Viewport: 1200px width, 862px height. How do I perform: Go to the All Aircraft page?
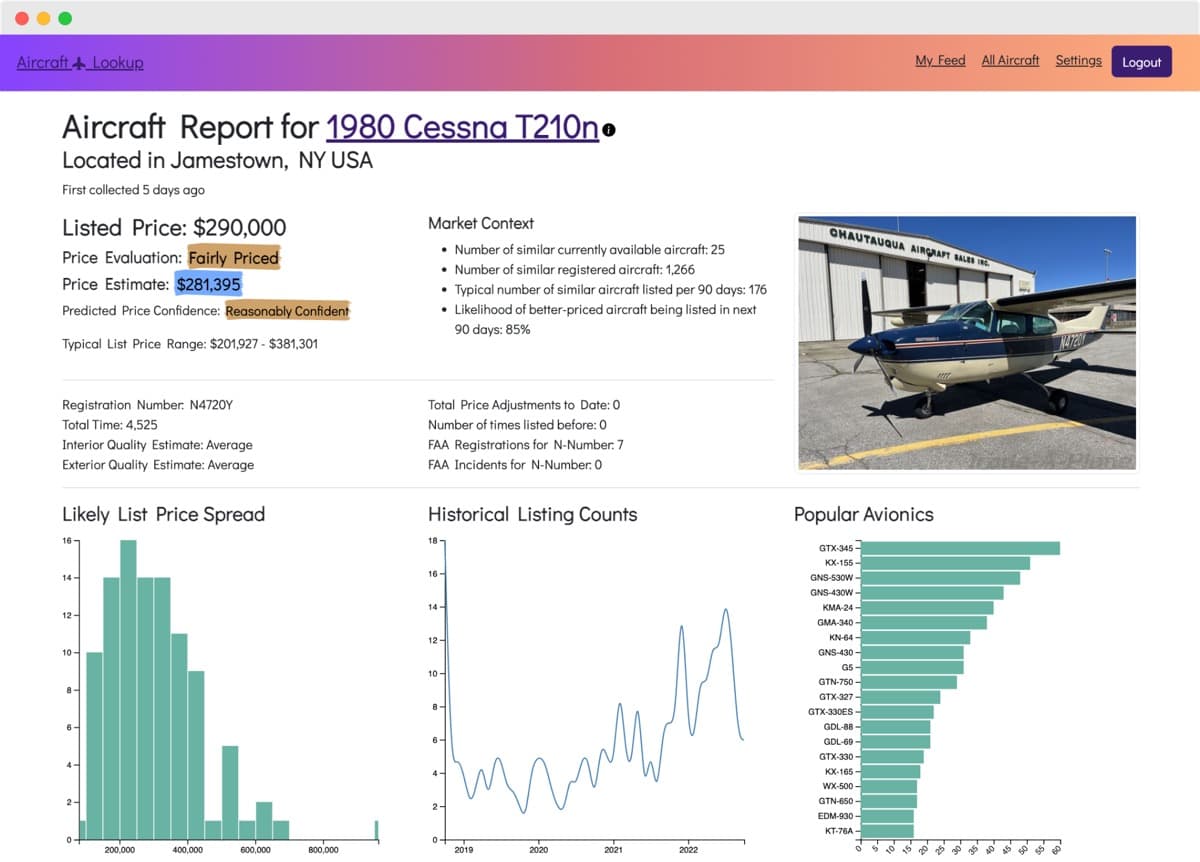click(x=1010, y=60)
